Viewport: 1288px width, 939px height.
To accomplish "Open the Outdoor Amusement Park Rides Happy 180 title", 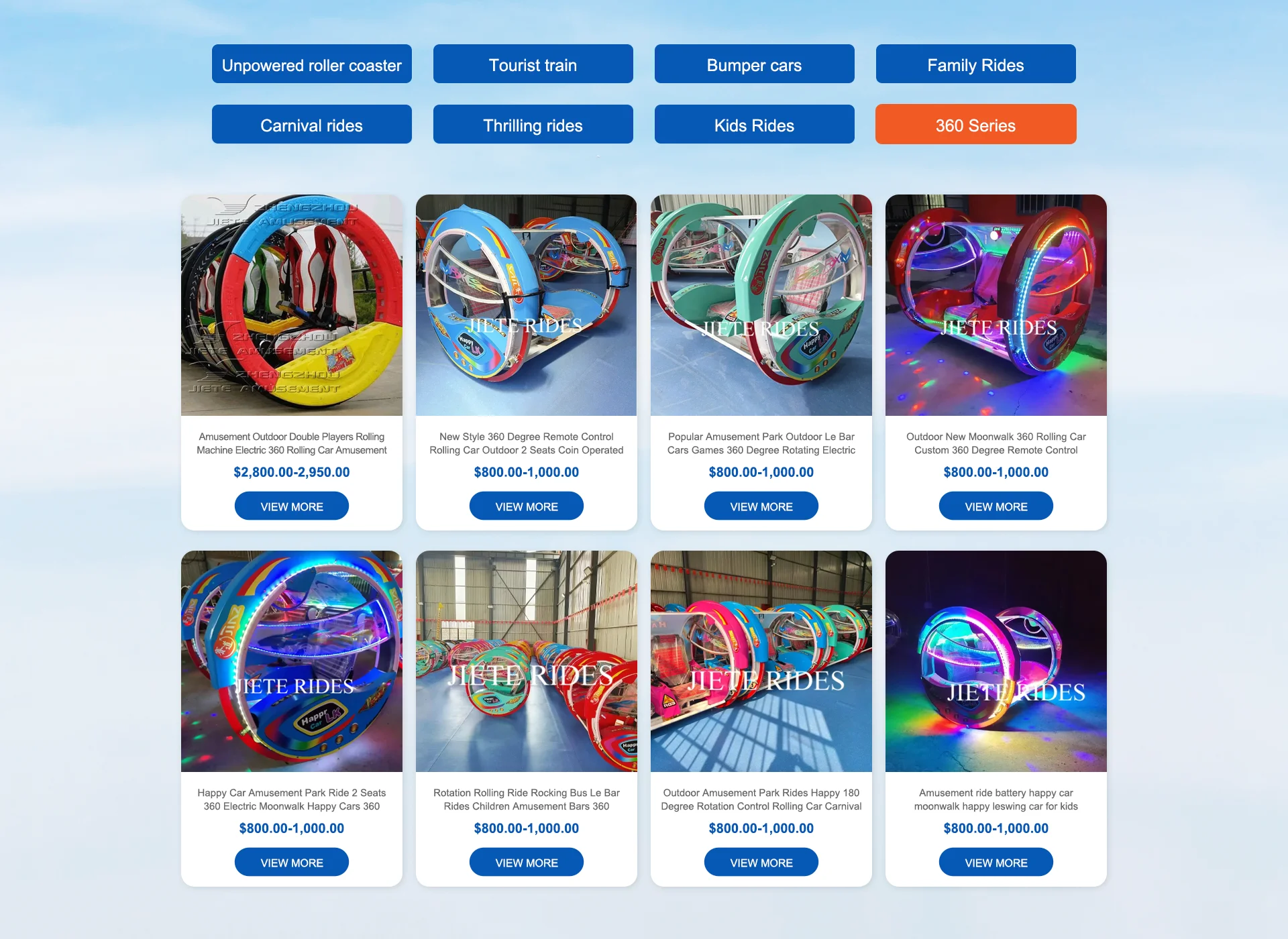I will [761, 799].
